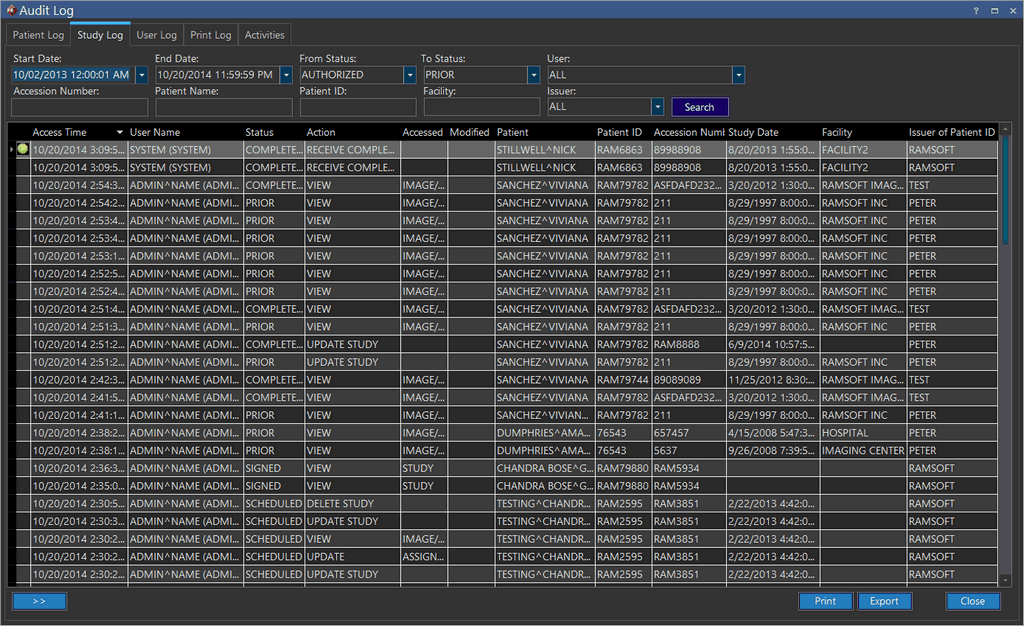Click the Print button
Image resolution: width=1024 pixels, height=626 pixels.
825,601
